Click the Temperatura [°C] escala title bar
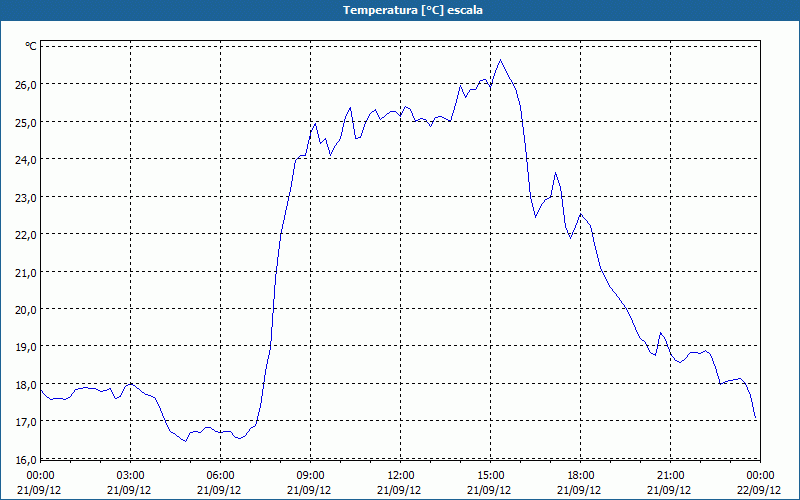This screenshot has height=500, width=800. pos(400,10)
